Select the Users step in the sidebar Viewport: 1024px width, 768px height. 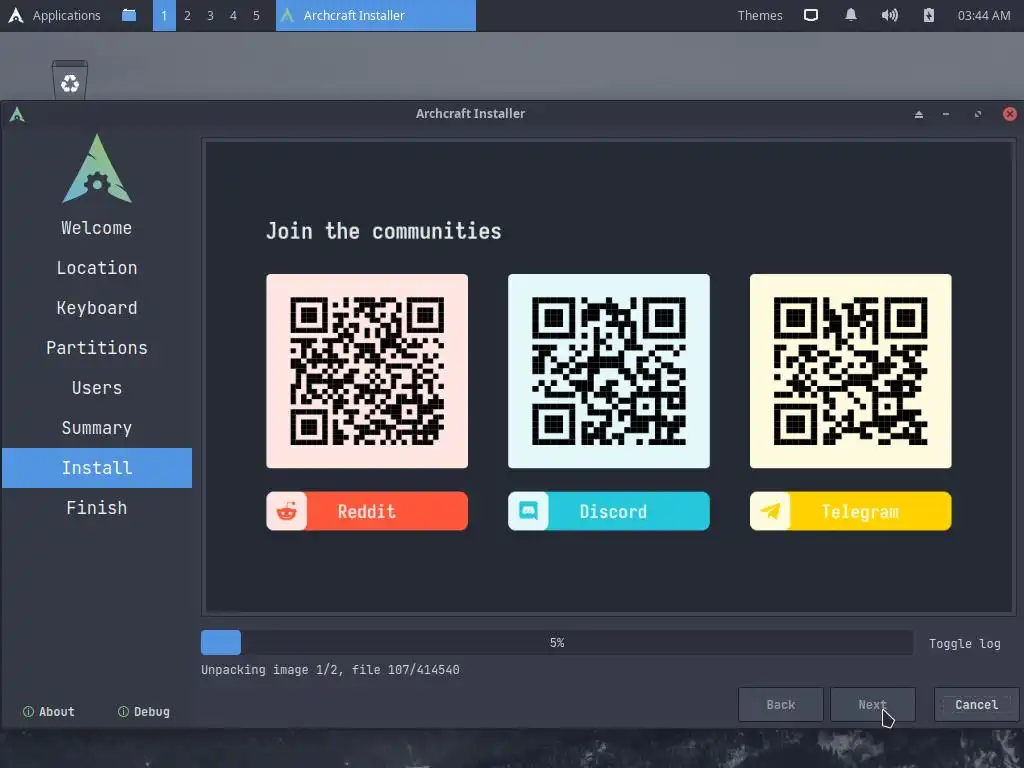[97, 388]
